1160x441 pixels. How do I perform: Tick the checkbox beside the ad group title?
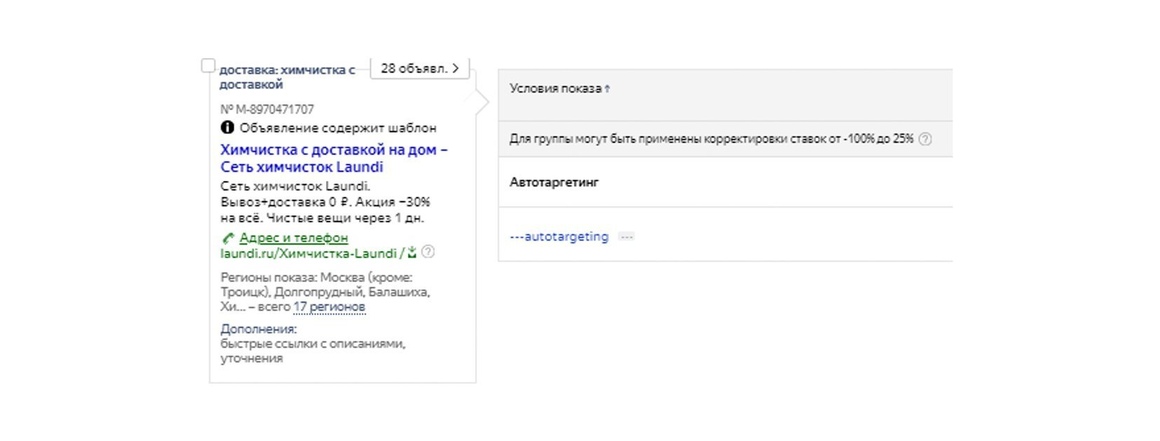(208, 67)
